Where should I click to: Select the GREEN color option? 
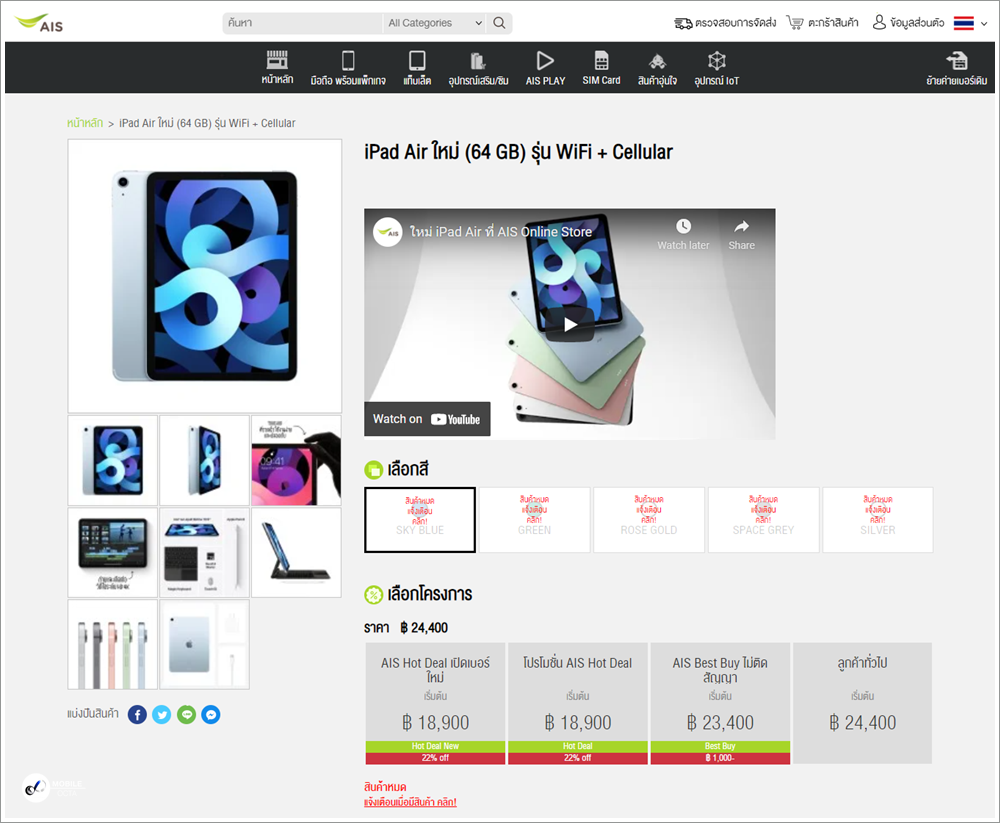(534, 520)
